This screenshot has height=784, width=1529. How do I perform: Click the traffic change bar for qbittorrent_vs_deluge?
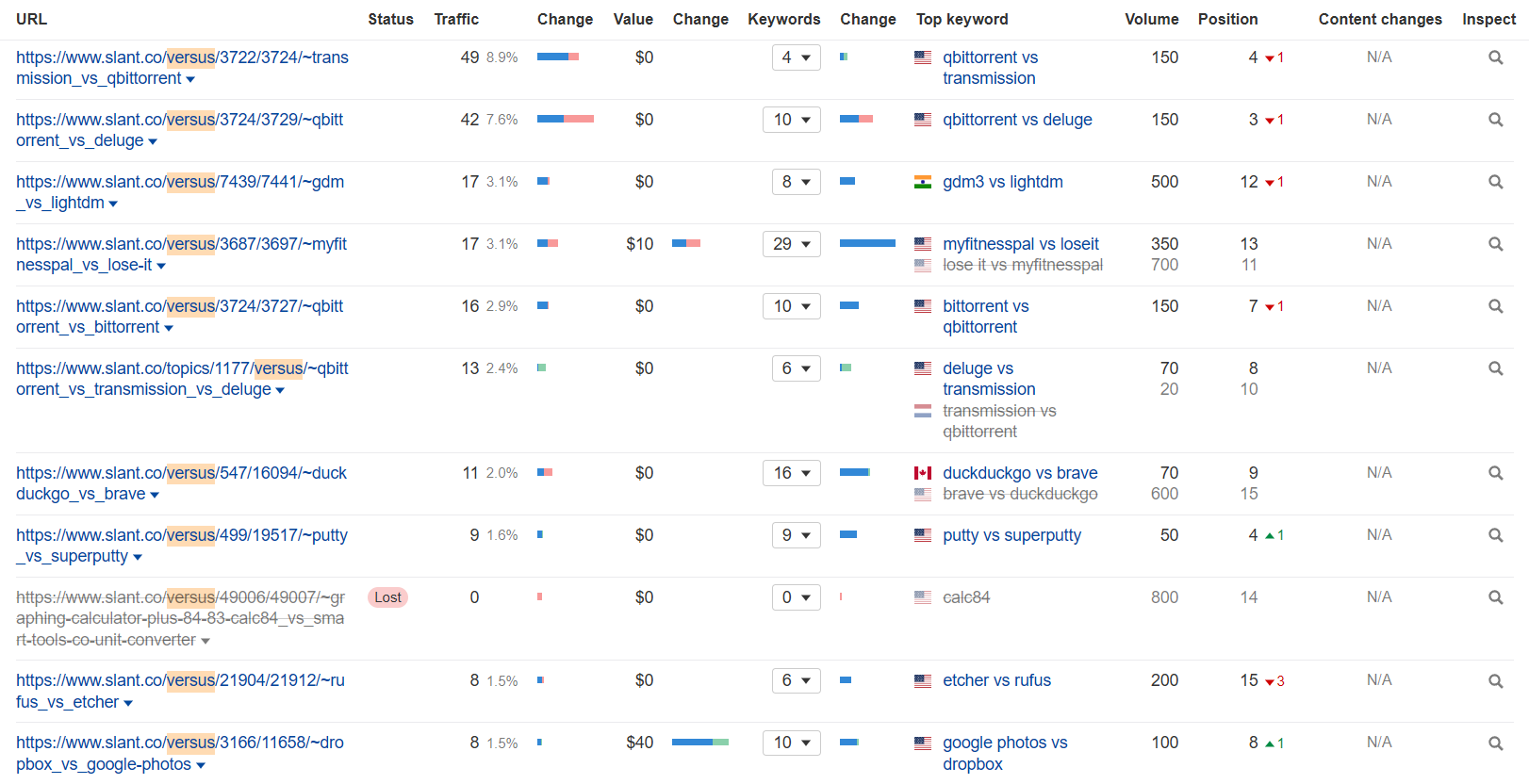(x=565, y=119)
